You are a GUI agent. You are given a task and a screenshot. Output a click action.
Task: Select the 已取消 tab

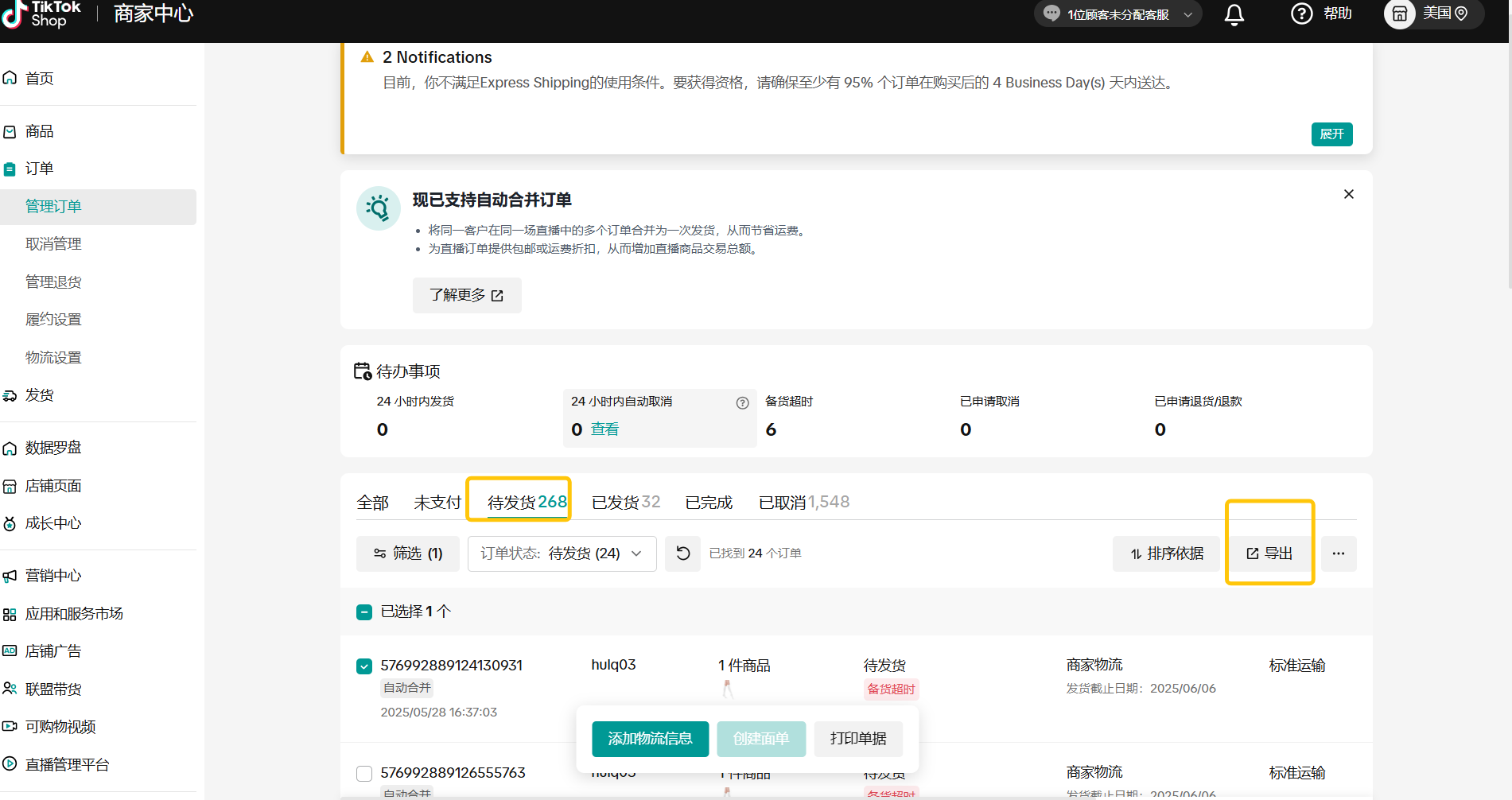tap(803, 503)
